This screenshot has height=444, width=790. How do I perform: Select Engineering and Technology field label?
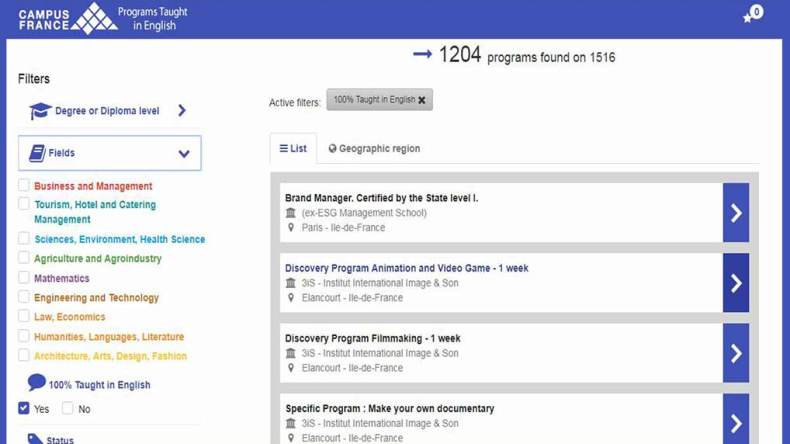96,298
